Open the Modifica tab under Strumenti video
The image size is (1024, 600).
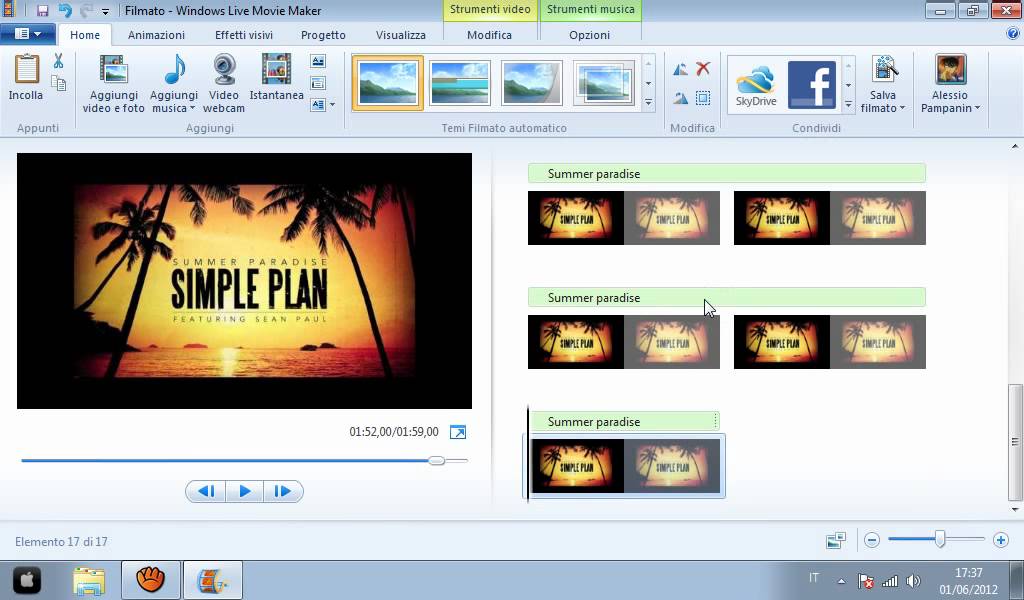pyautogui.click(x=489, y=35)
